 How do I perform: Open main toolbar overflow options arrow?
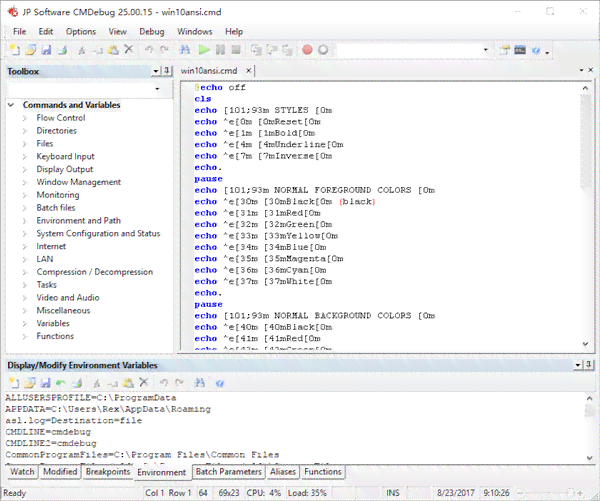[x=548, y=52]
